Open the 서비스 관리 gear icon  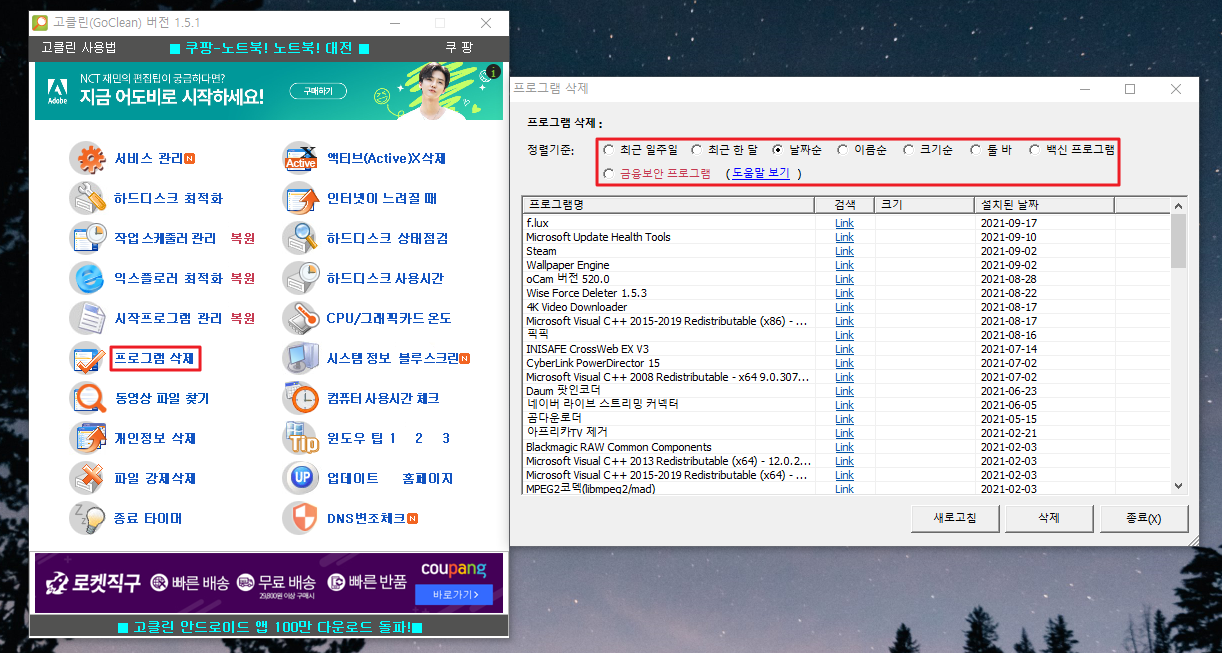tap(89, 158)
